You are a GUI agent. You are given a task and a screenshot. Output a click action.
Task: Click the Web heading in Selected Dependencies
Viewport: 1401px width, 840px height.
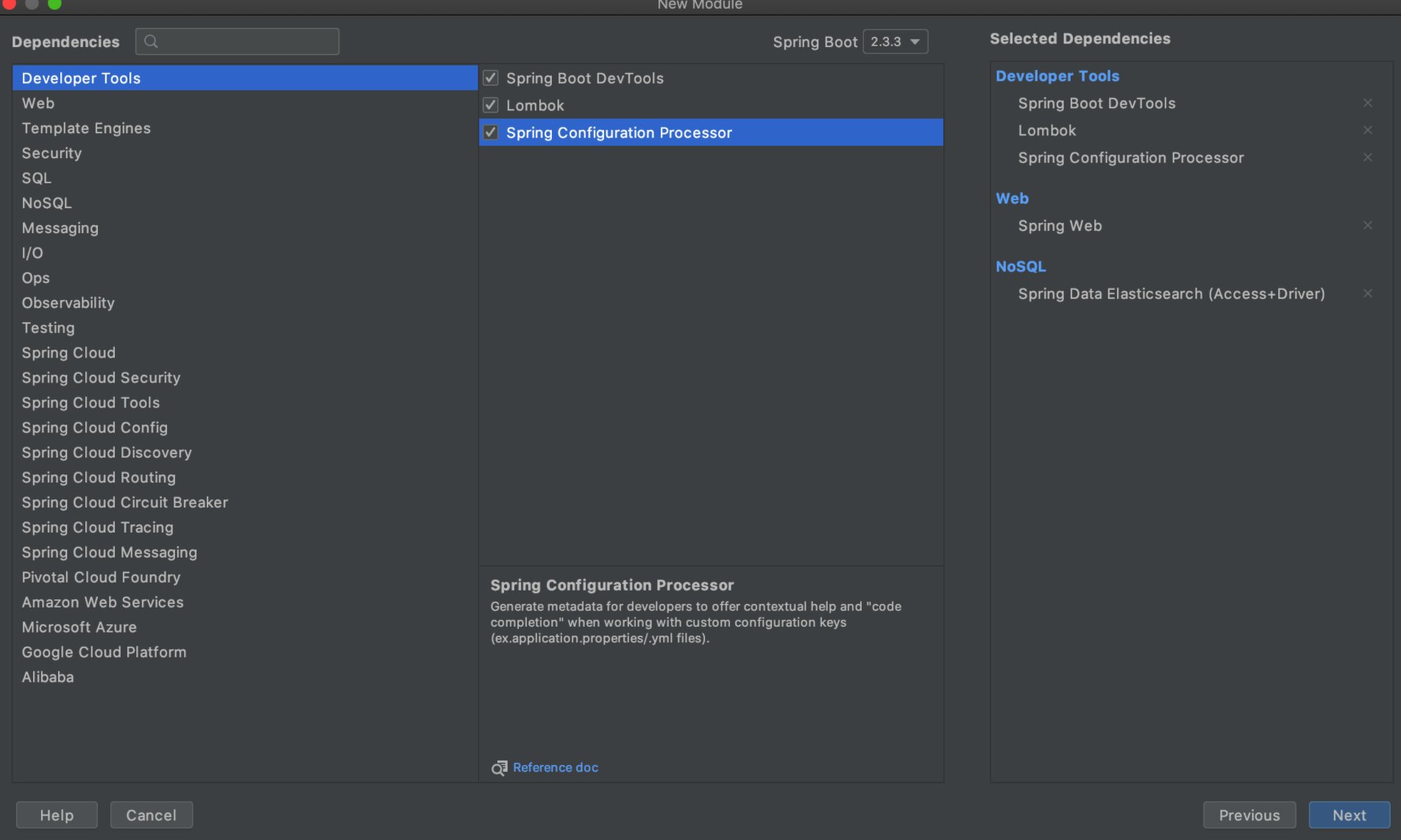tap(1012, 199)
